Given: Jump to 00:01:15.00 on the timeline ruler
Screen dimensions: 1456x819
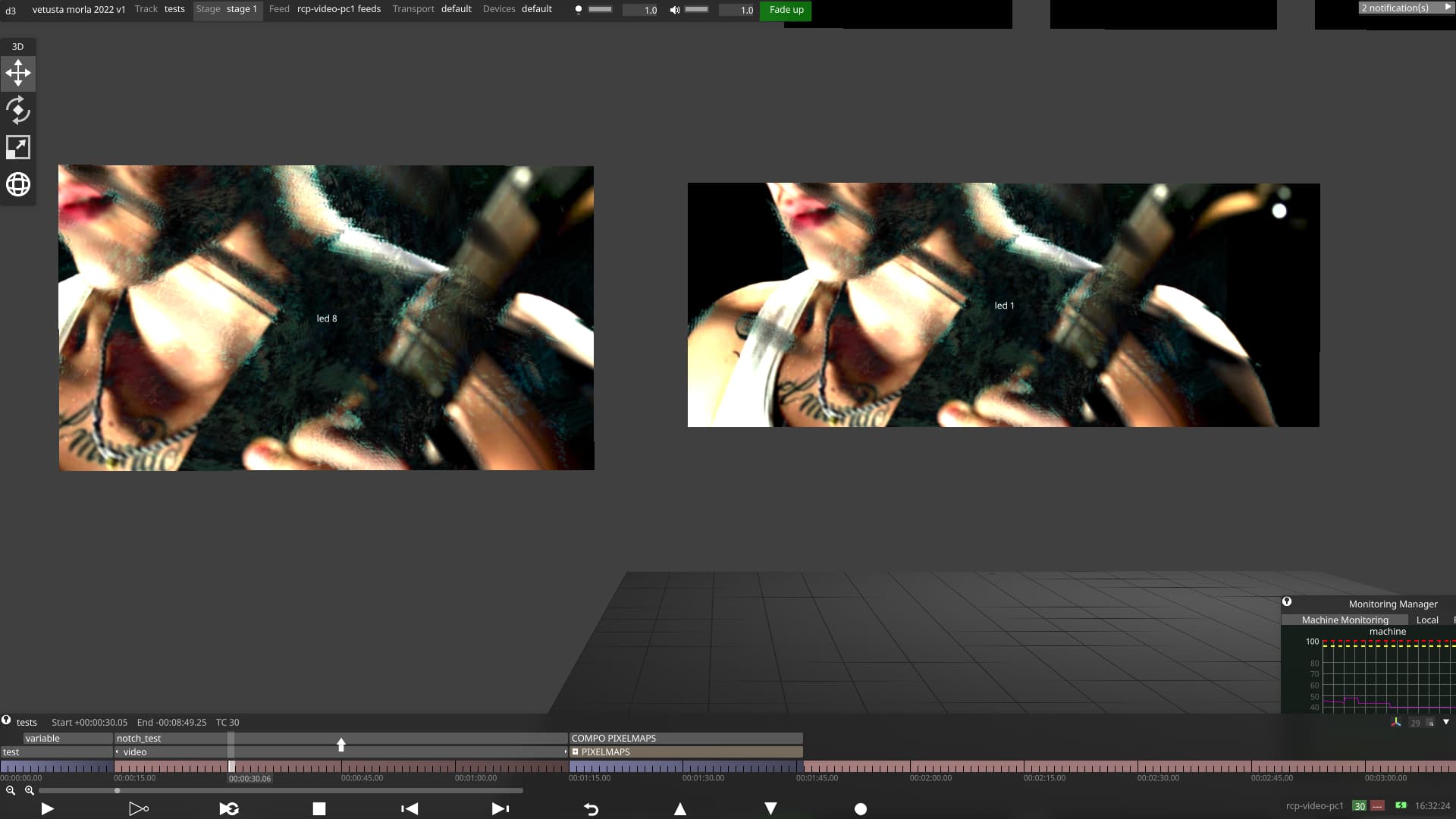Looking at the screenshot, I should (589, 778).
